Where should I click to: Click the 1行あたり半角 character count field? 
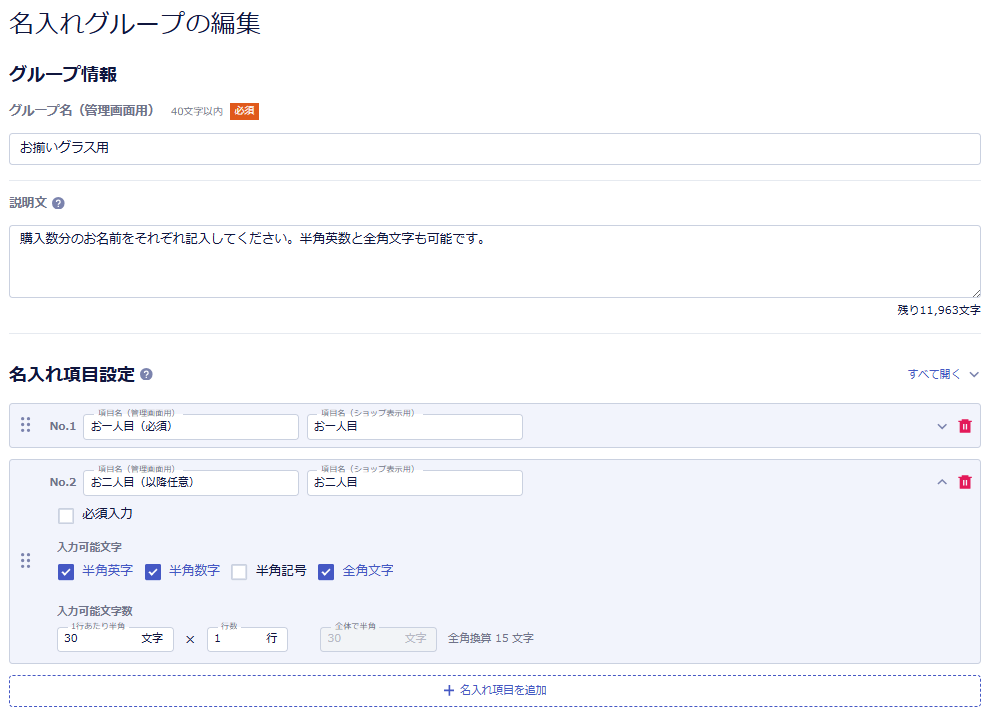(115, 639)
